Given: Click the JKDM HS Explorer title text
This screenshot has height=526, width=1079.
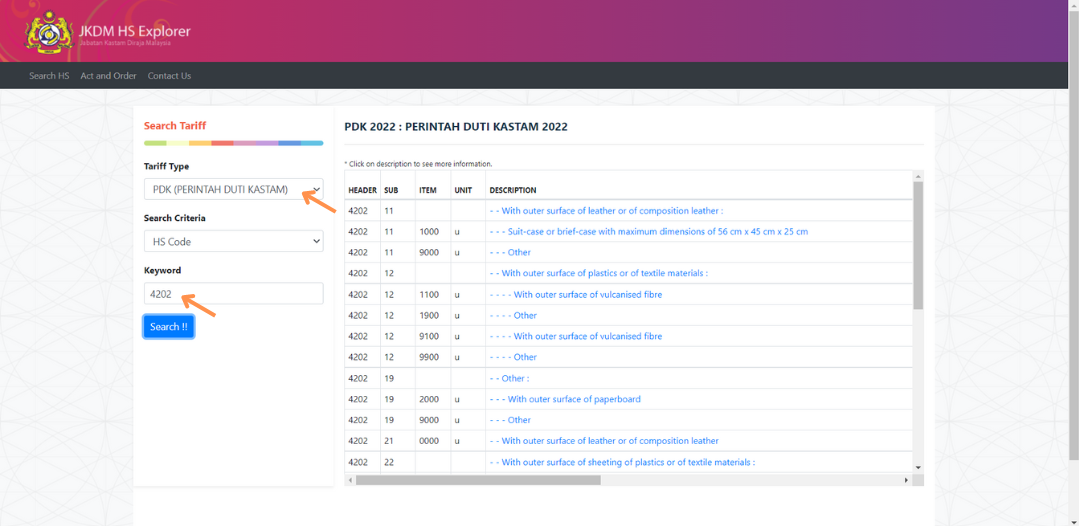Looking at the screenshot, I should (134, 31).
